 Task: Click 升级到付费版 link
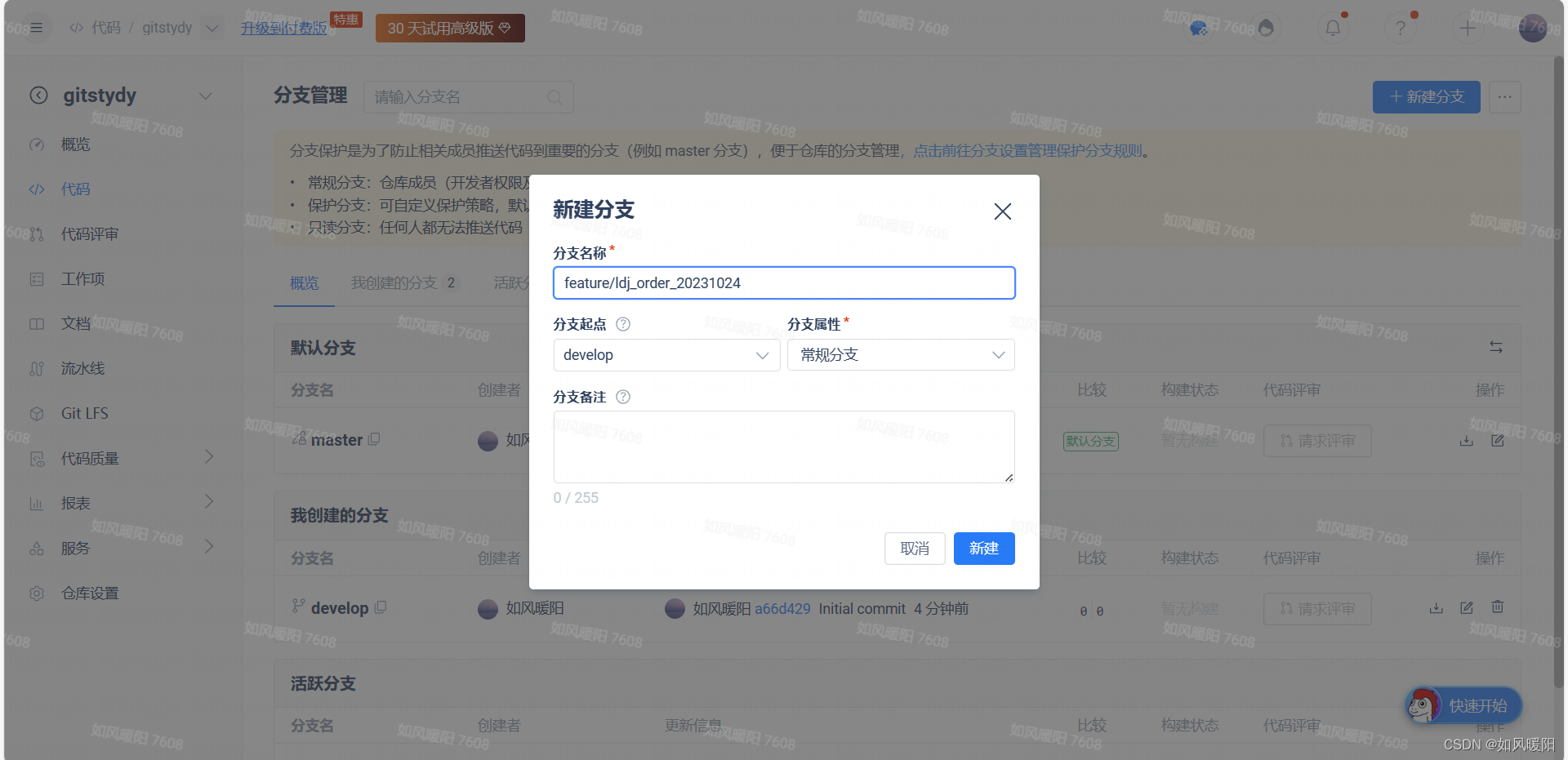[x=283, y=29]
